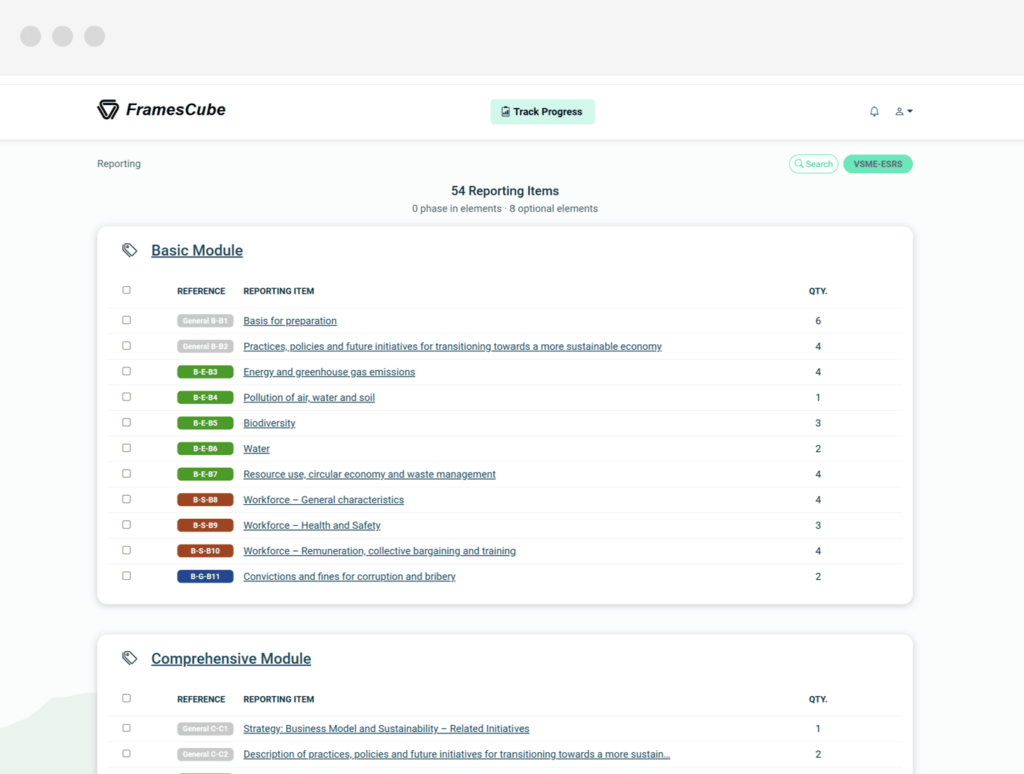Click the green B-E-B7 badge
This screenshot has width=1024, height=774.
pyautogui.click(x=205, y=474)
